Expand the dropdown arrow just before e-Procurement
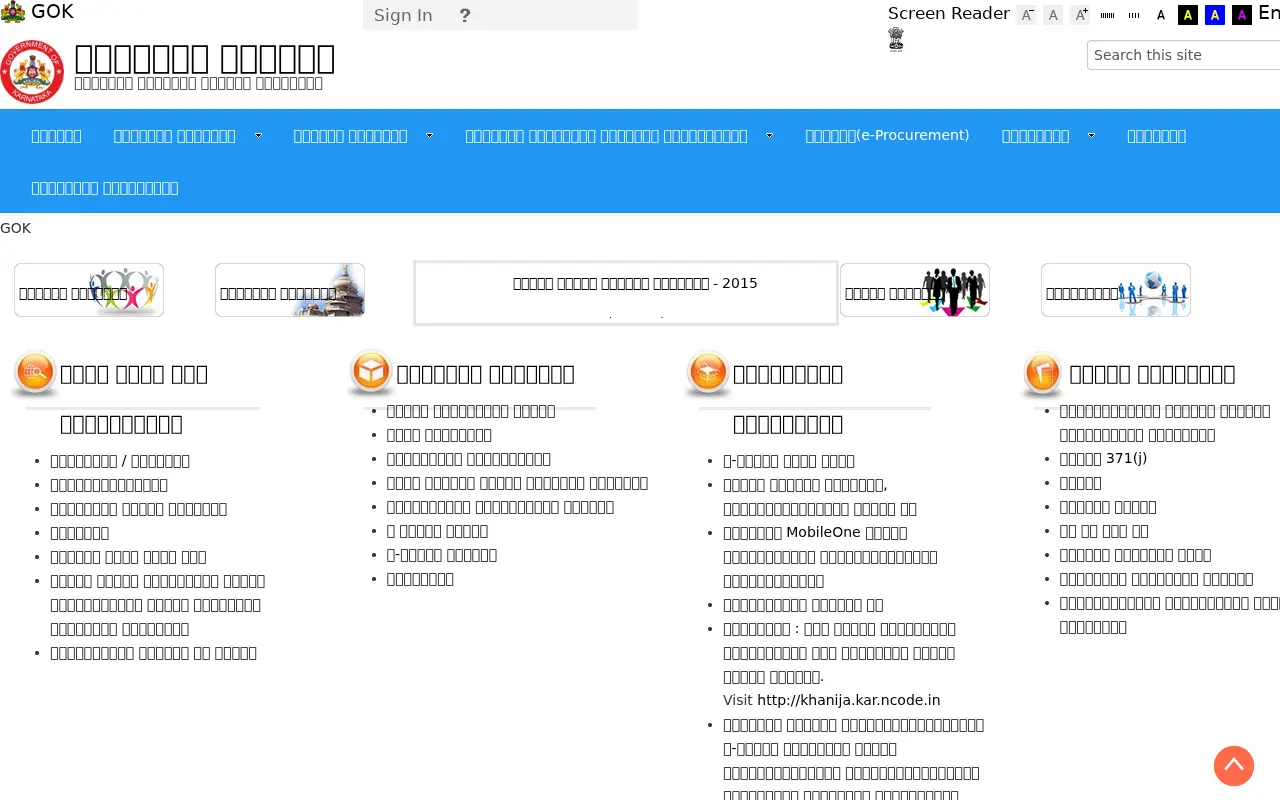This screenshot has width=1280, height=800. (770, 136)
